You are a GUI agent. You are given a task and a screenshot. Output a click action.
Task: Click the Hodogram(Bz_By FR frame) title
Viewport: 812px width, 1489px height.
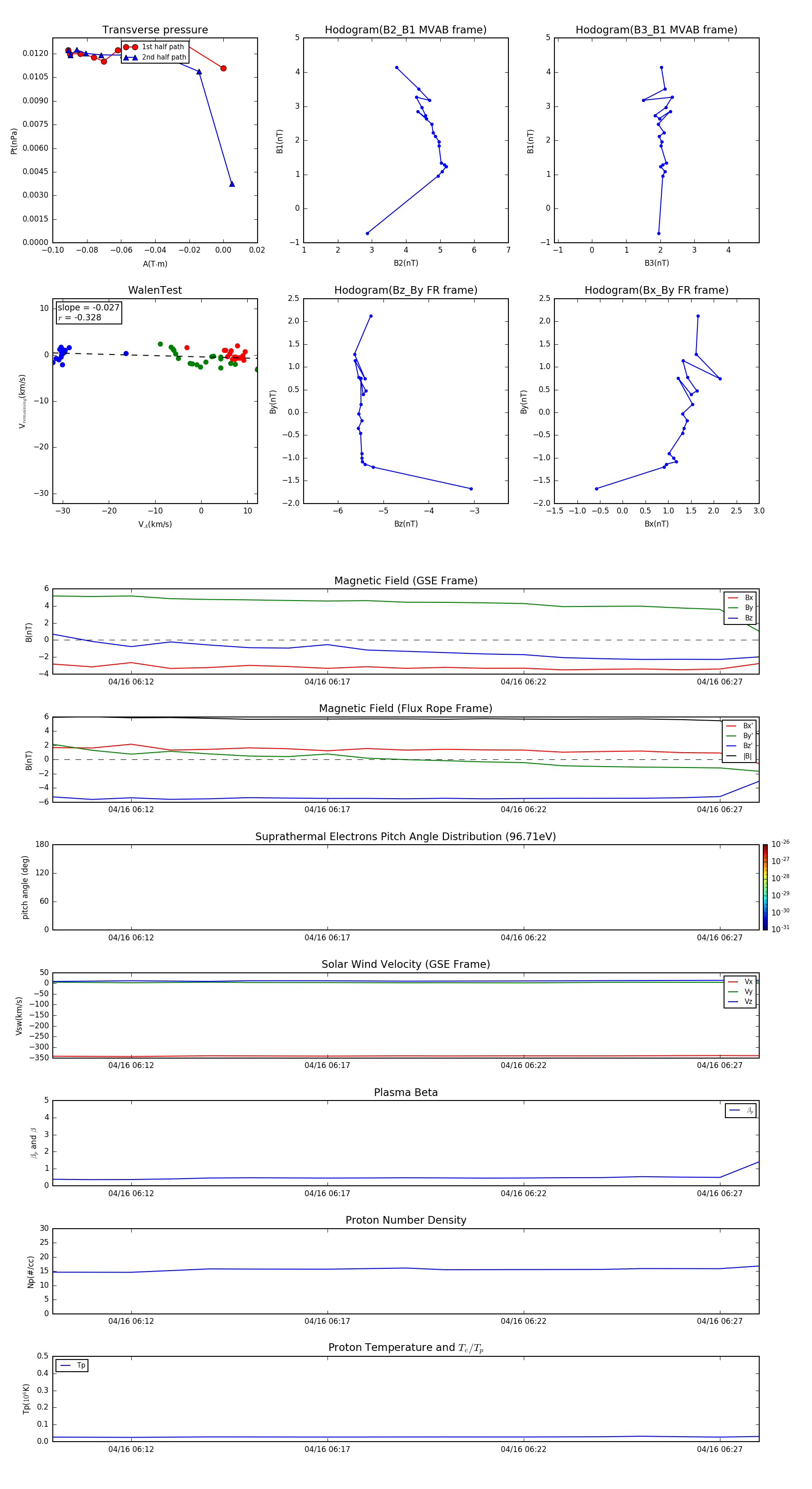tap(406, 290)
